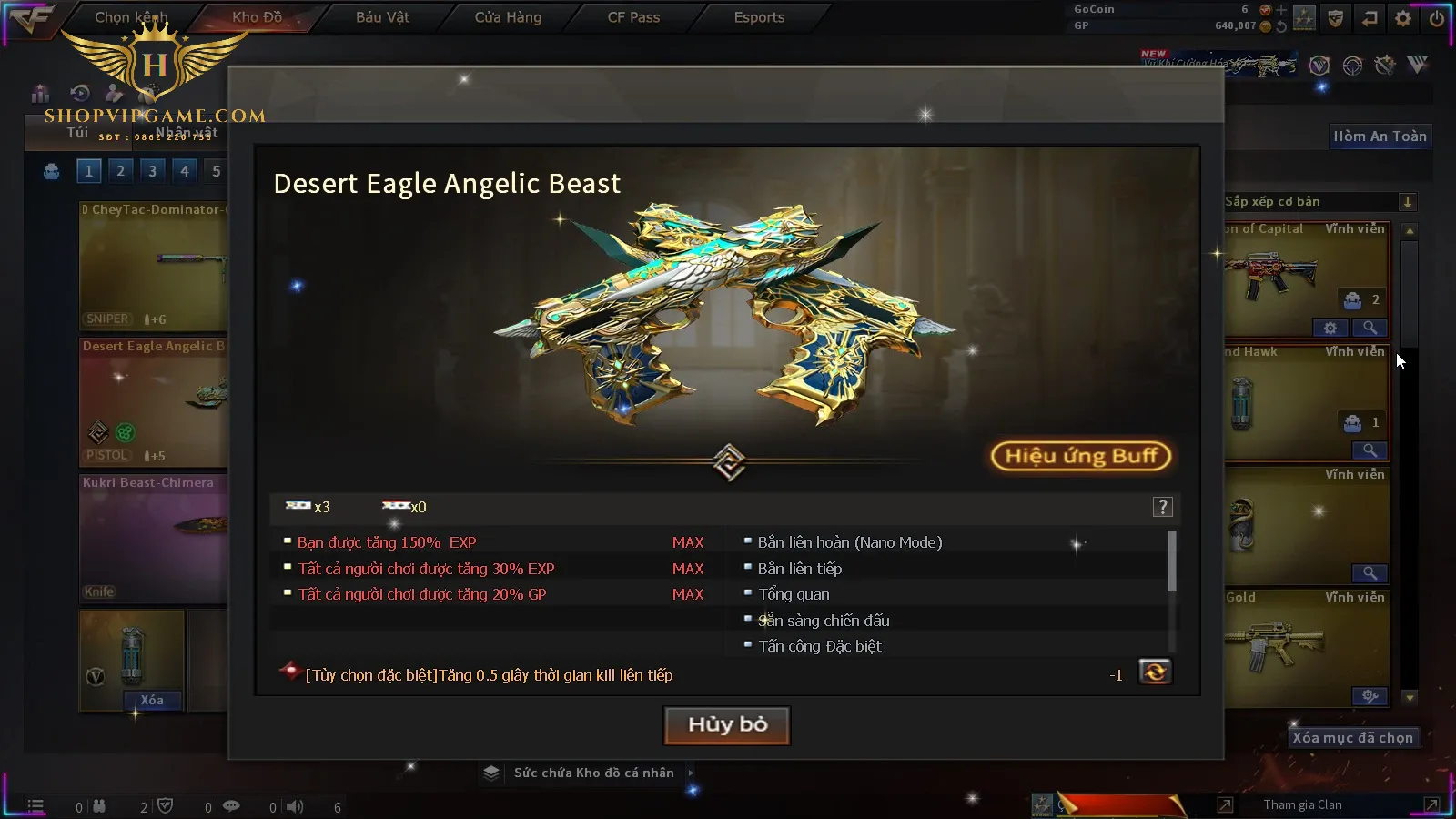Screen dimensions: 1456x819
Task: Click the refresh option icon beside -1
Action: pyautogui.click(x=1155, y=672)
